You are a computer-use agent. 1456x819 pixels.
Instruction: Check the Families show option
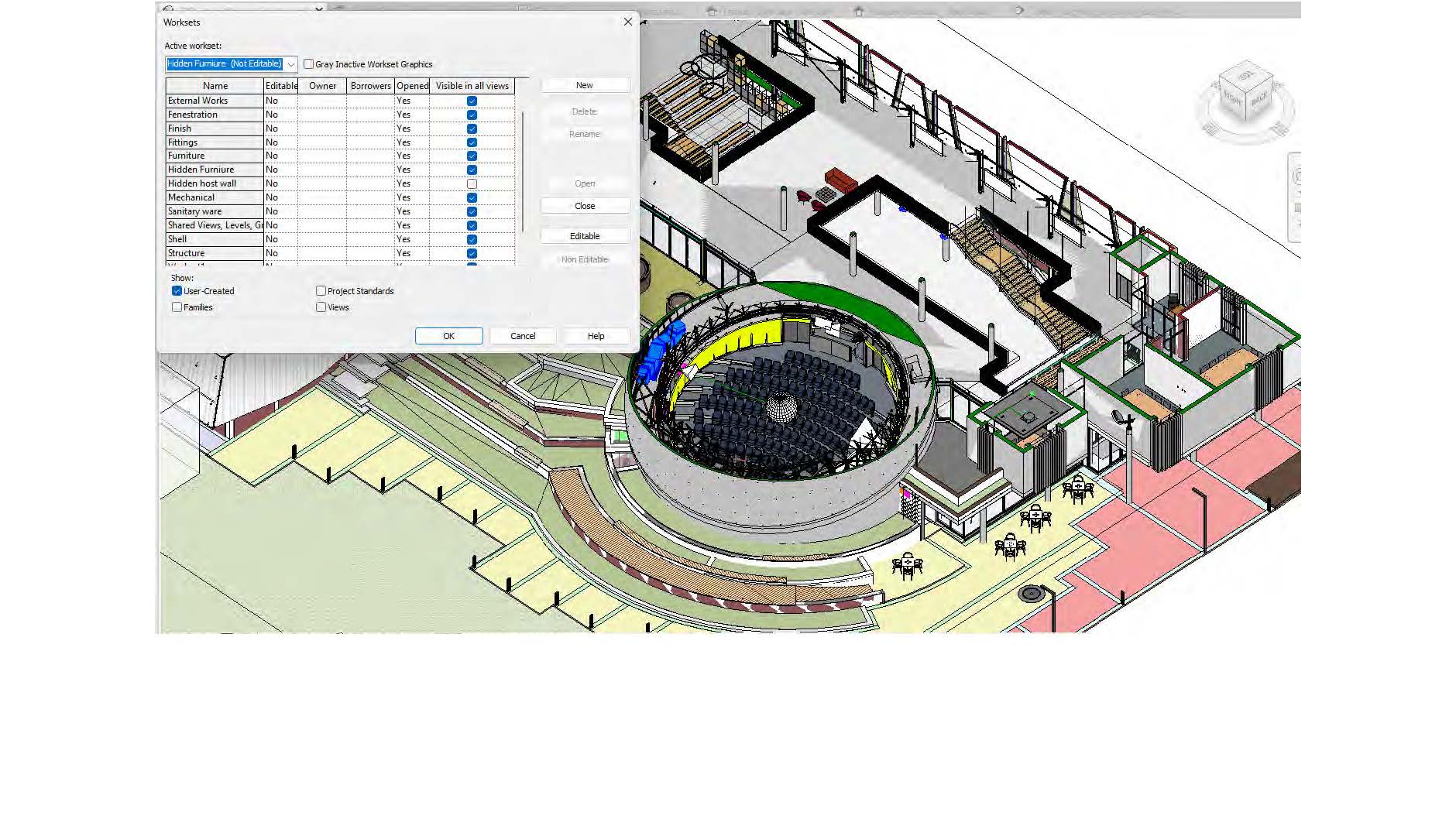click(177, 307)
